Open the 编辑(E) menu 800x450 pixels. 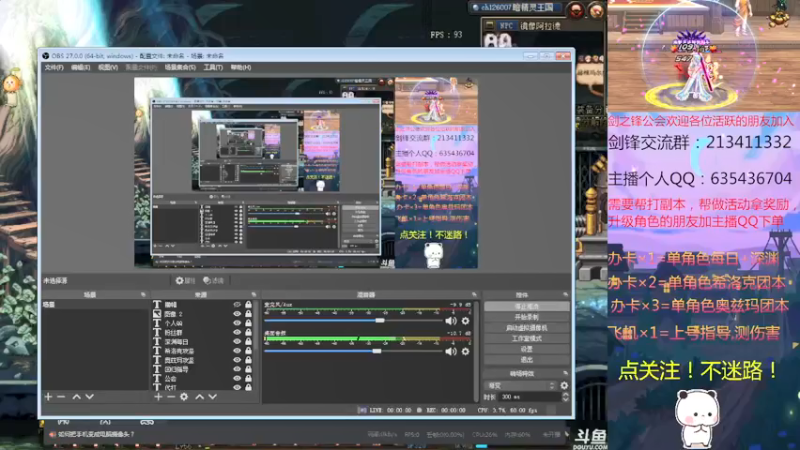click(80, 67)
